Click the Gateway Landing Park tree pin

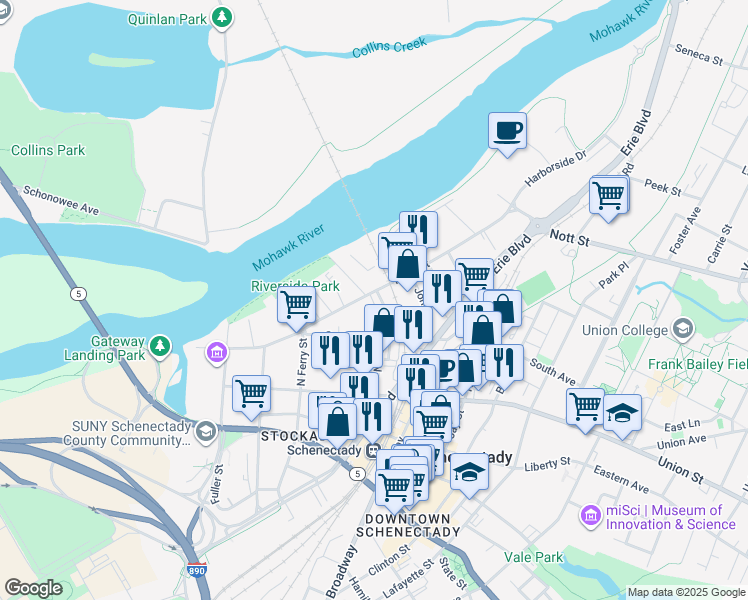tap(160, 347)
